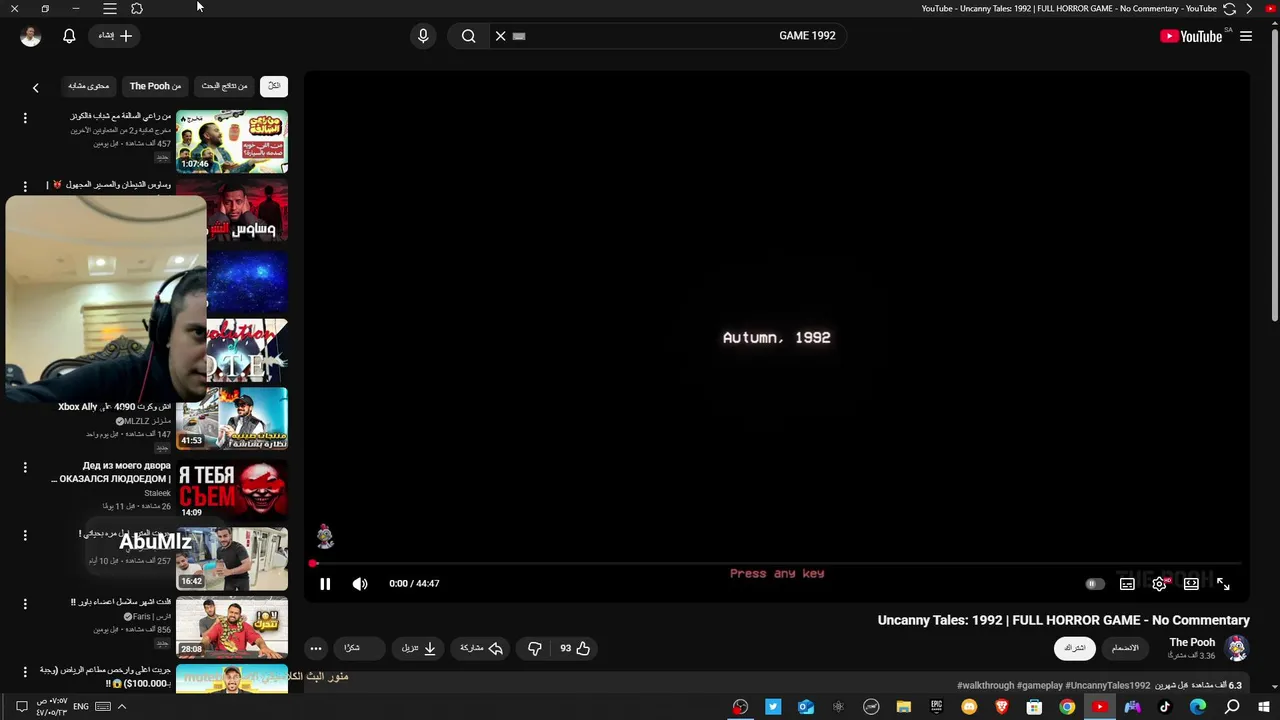
Task: Open options for the 16:42 video
Action: pyautogui.click(x=25, y=536)
